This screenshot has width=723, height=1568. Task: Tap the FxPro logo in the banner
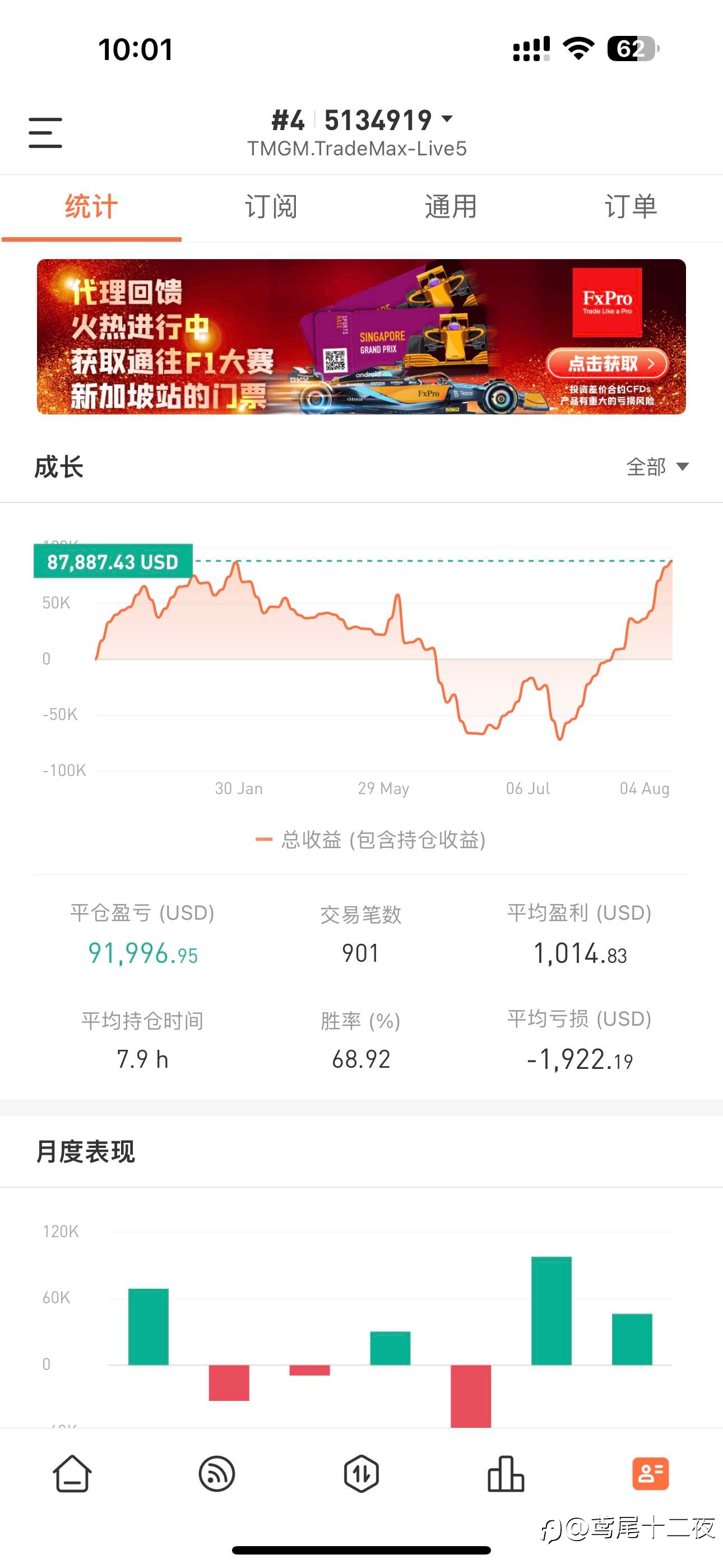pos(607,302)
